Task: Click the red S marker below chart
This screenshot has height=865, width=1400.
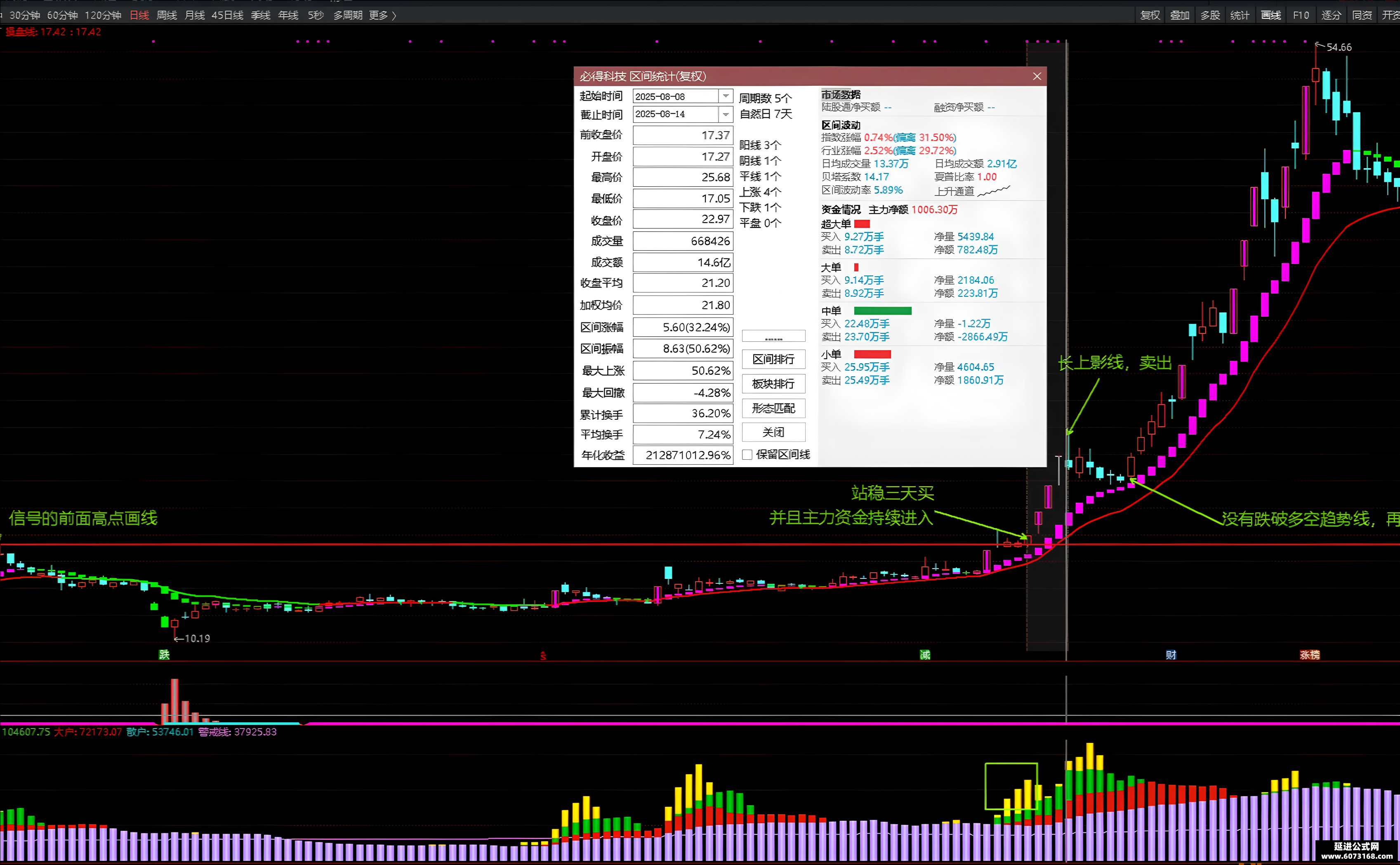Action: tap(542, 656)
